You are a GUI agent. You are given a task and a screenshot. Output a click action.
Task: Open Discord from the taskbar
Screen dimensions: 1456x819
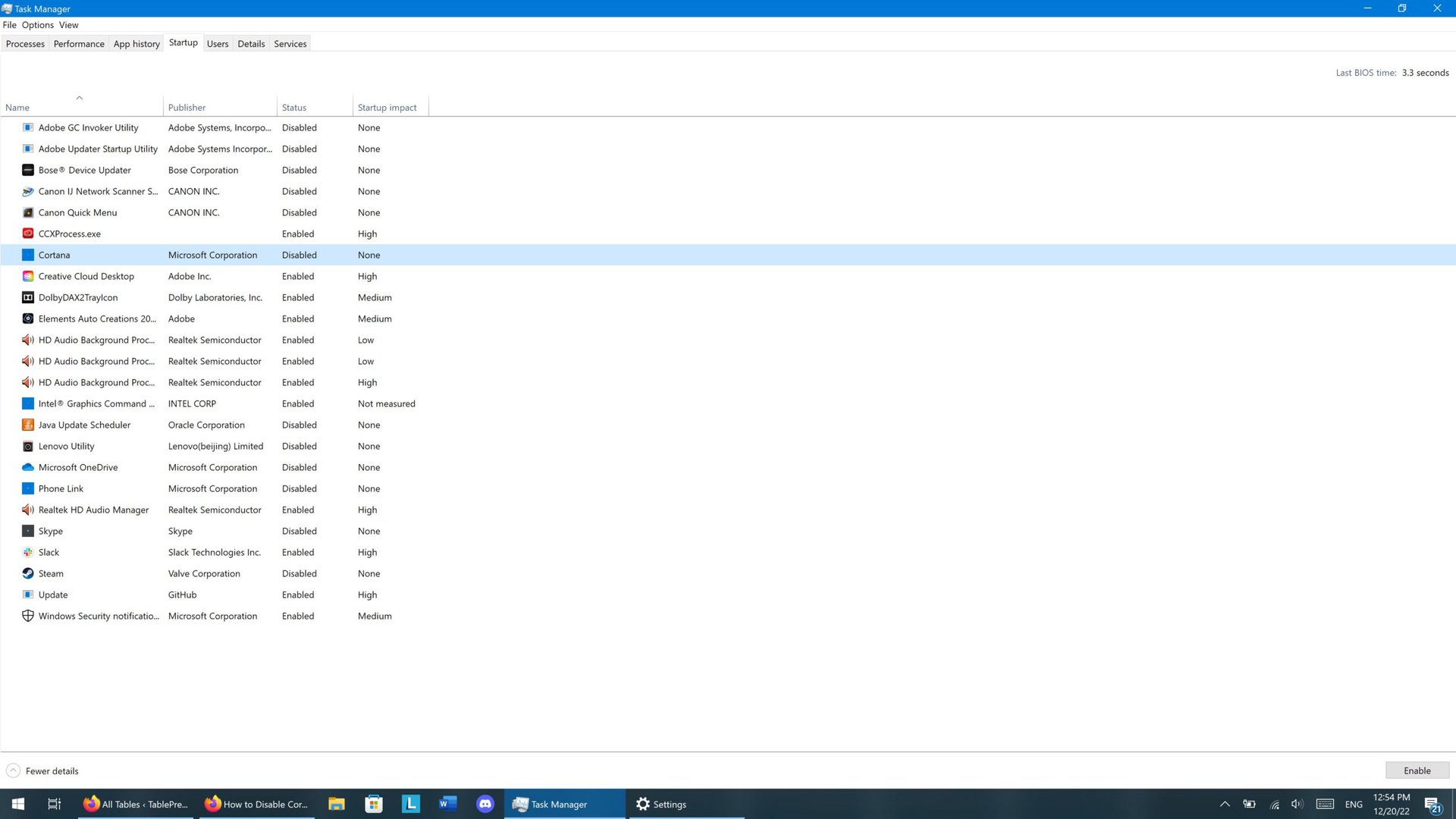pos(485,804)
